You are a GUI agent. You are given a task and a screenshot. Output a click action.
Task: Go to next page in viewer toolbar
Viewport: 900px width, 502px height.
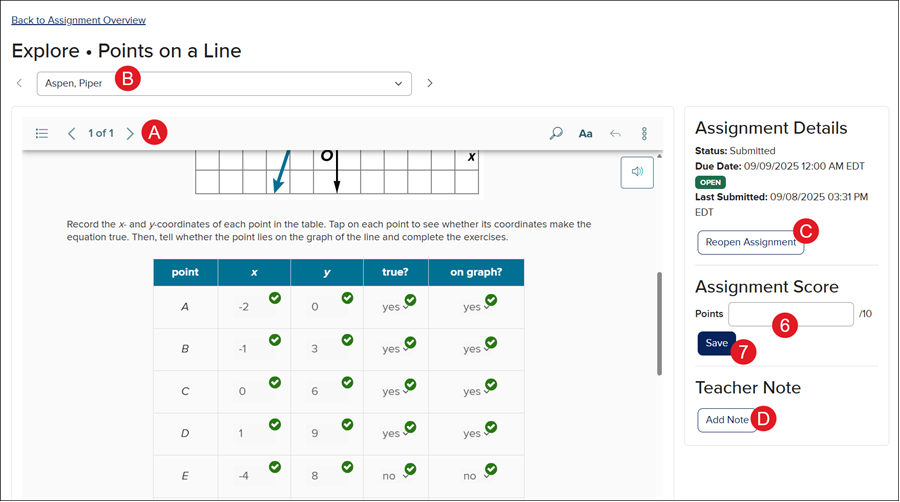130,133
